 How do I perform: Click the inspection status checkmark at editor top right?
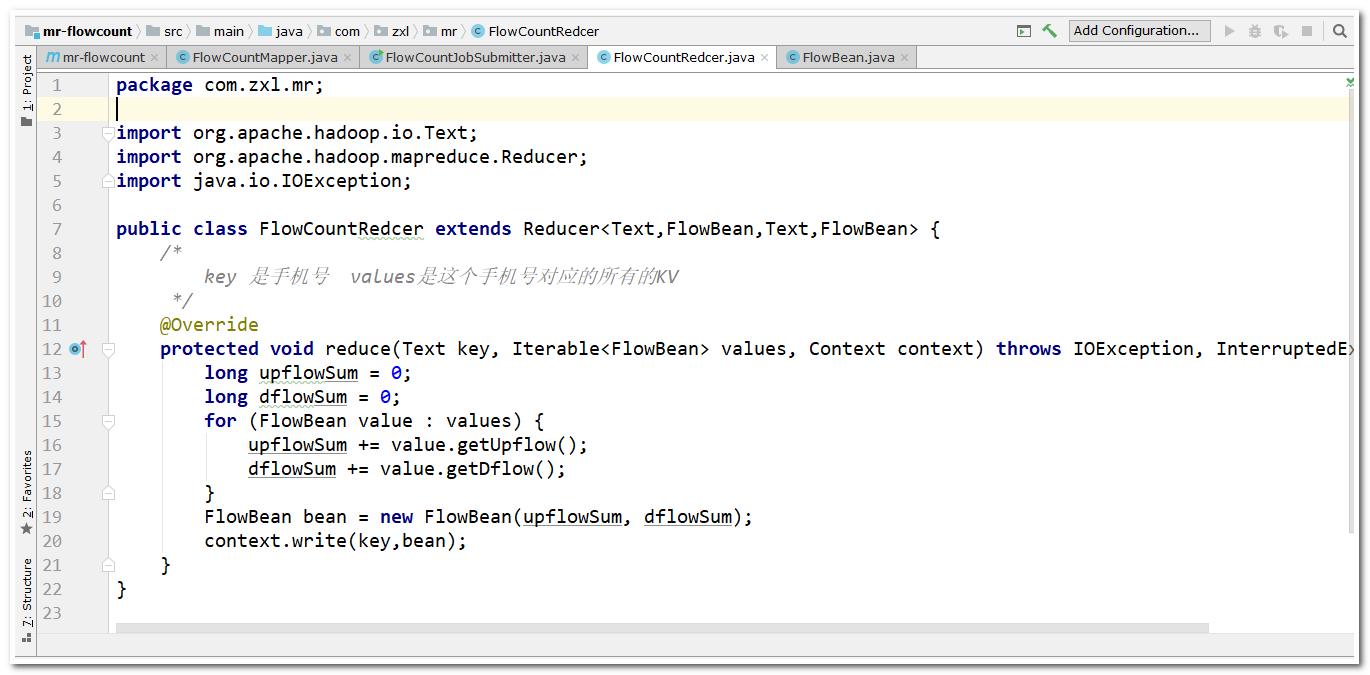point(1350,81)
